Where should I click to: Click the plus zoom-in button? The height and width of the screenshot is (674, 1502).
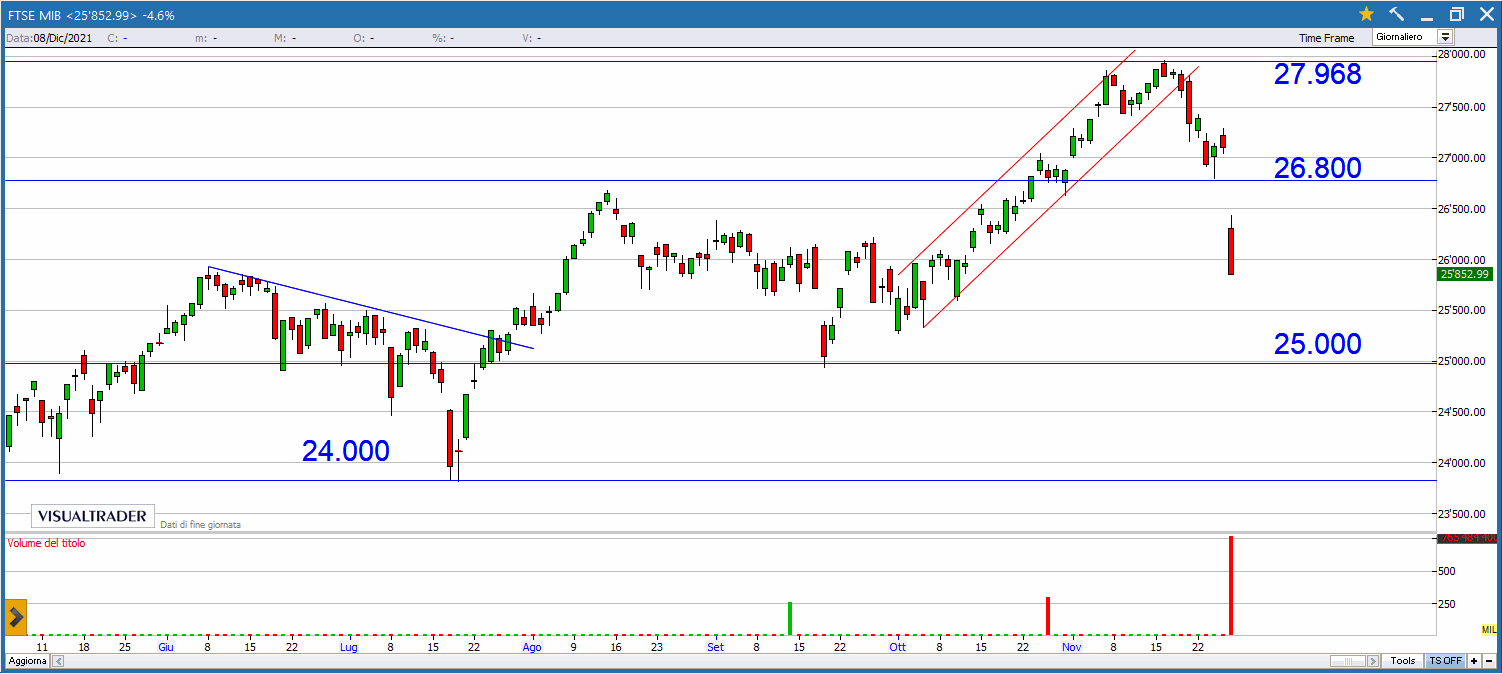[x=1476, y=661]
